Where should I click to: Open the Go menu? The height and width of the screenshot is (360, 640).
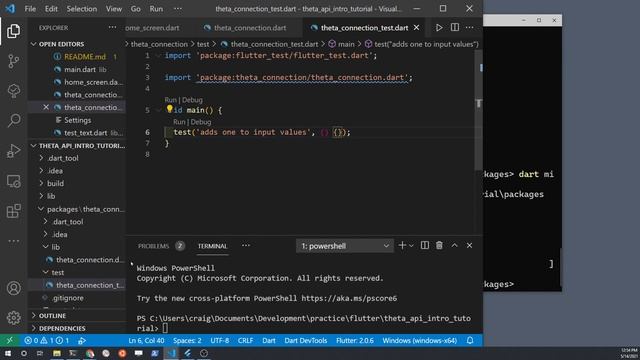coord(136,9)
